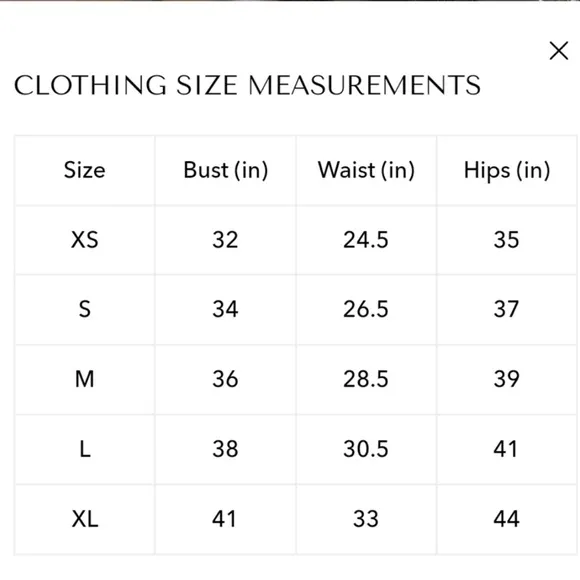The height and width of the screenshot is (580, 580).
Task: Select the M hips value 39
Action: pos(506,379)
